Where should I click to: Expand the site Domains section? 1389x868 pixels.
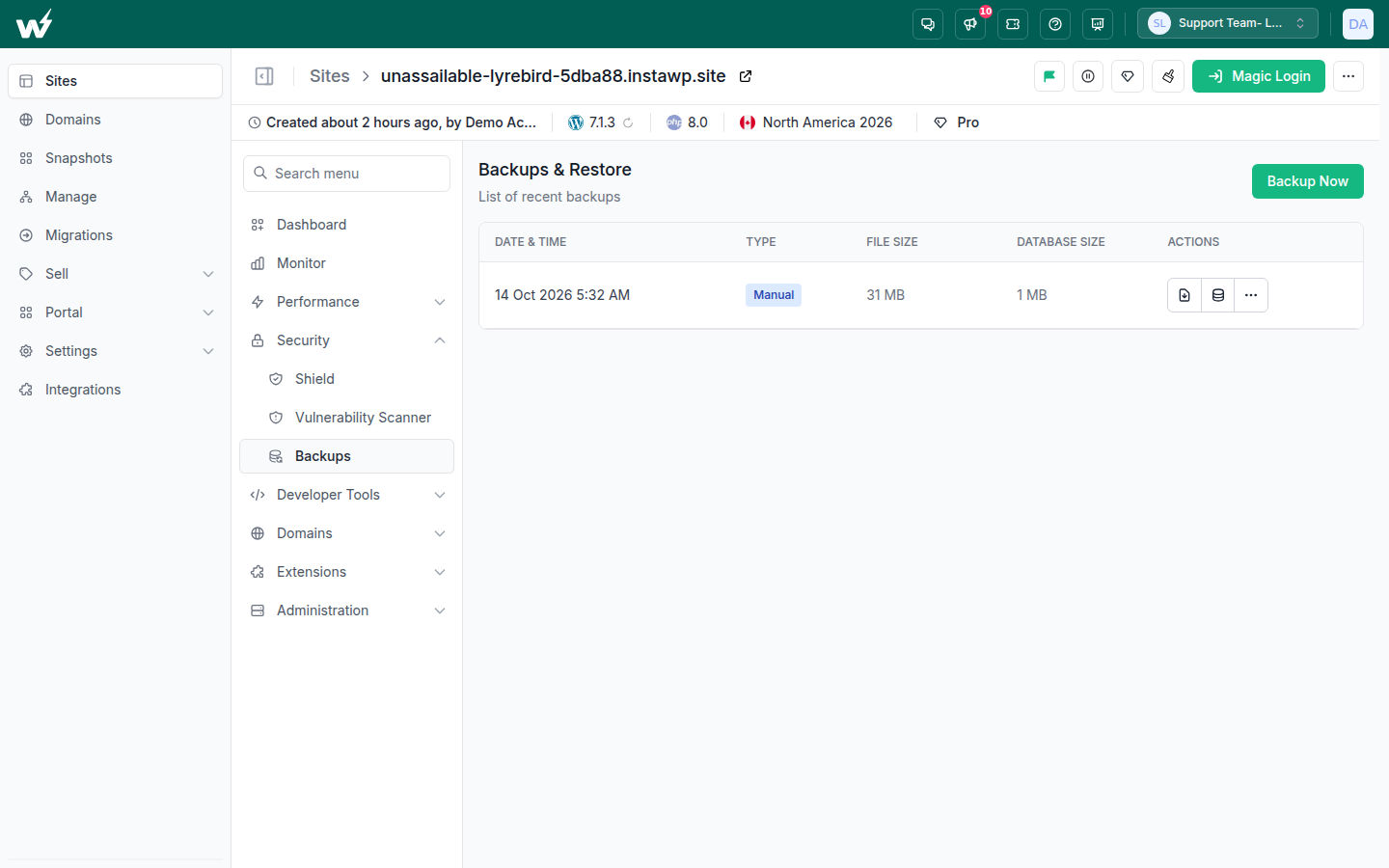[x=346, y=533]
